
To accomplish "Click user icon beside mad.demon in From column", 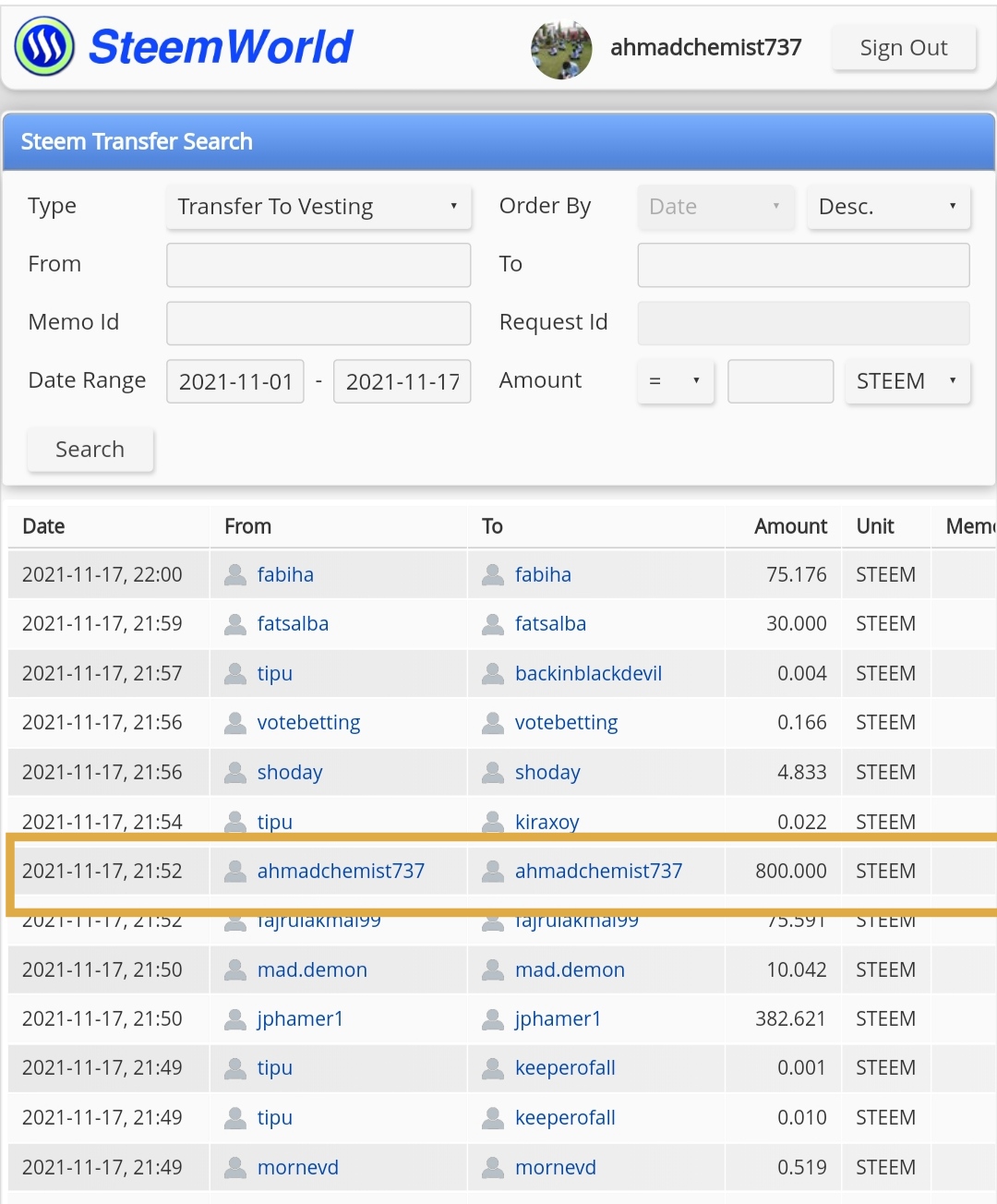I will [x=235, y=969].
